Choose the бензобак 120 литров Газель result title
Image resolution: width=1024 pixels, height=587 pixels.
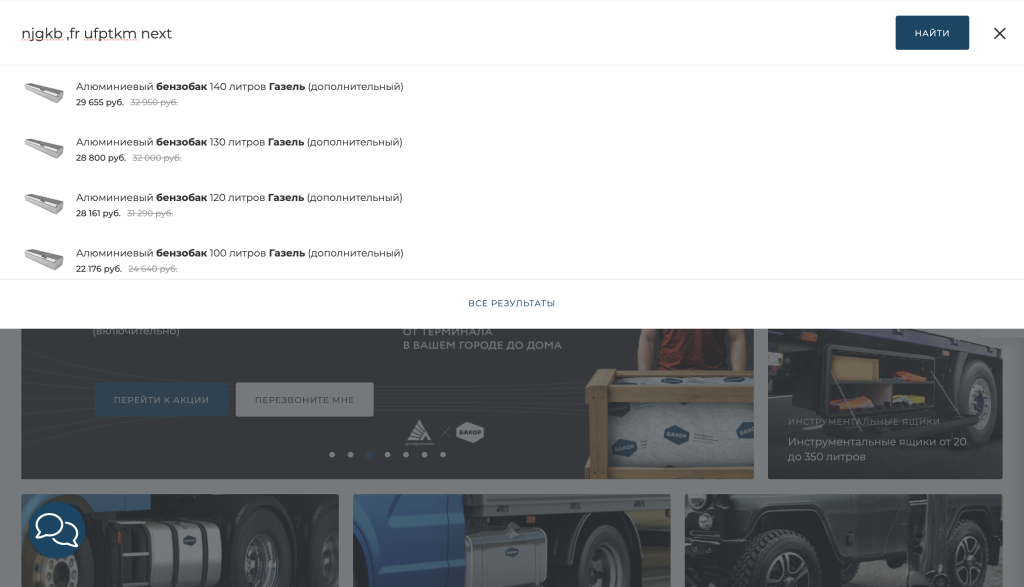click(x=239, y=198)
